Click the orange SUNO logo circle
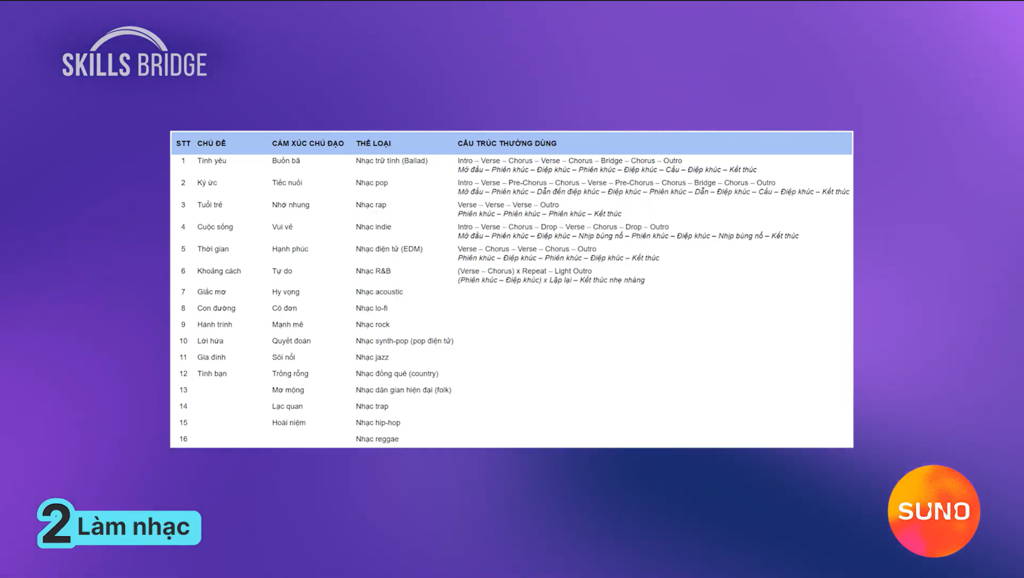Viewport: 1024px width, 578px height. pyautogui.click(x=933, y=511)
